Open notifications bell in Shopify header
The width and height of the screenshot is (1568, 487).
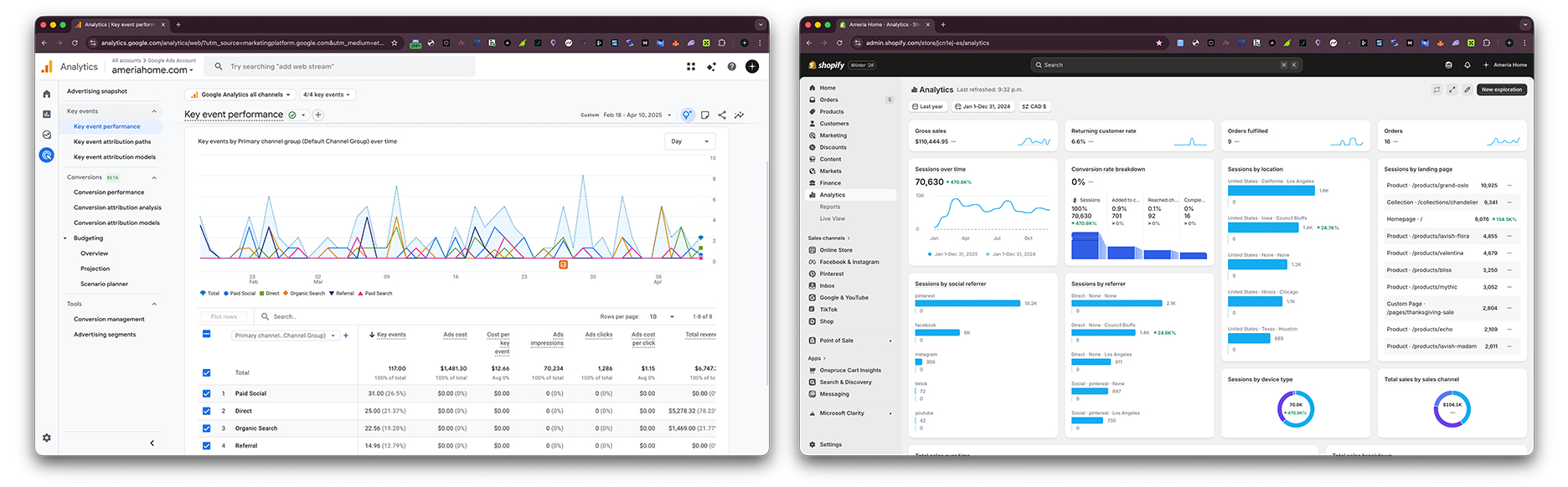(x=1467, y=65)
